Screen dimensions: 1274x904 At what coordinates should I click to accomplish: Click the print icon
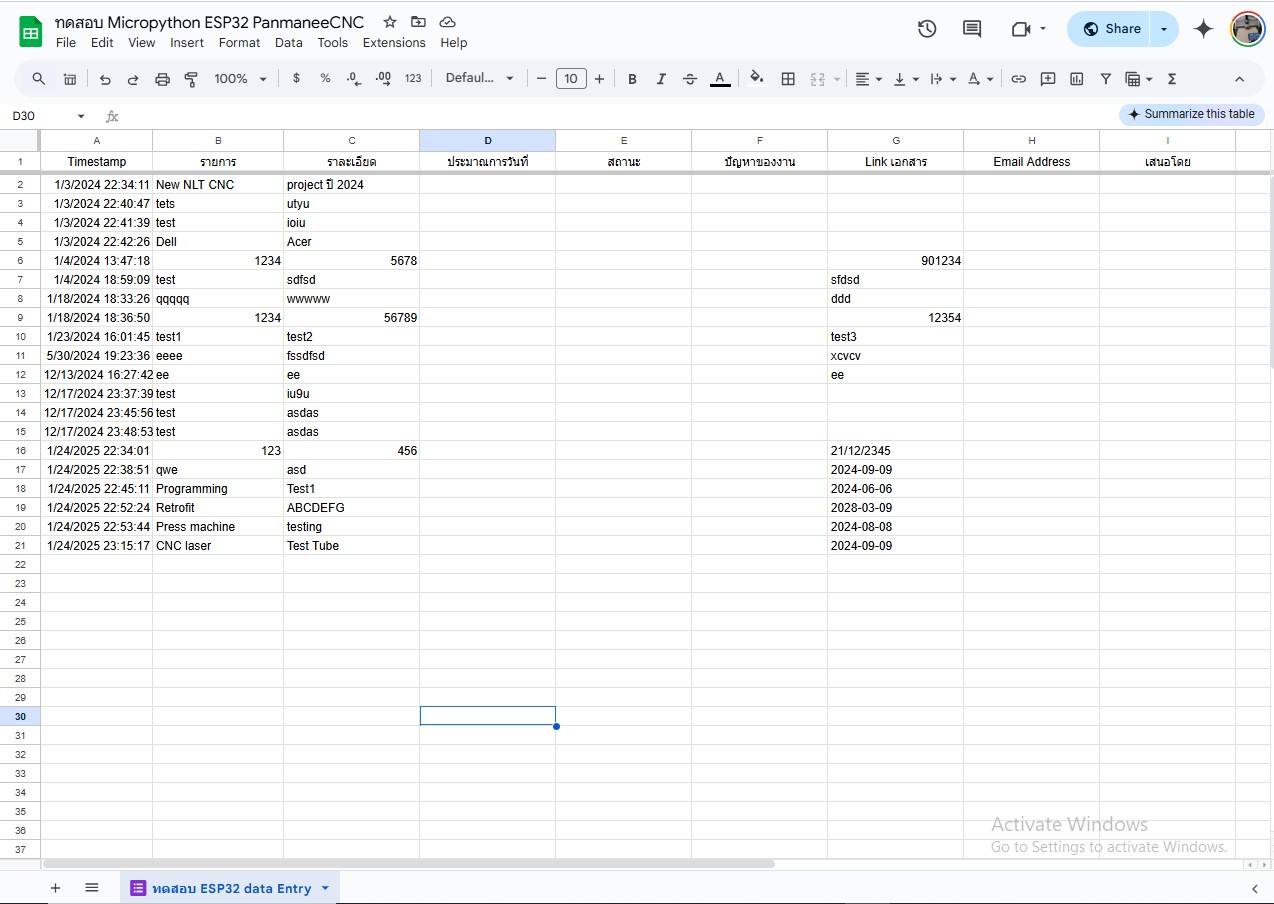click(162, 79)
